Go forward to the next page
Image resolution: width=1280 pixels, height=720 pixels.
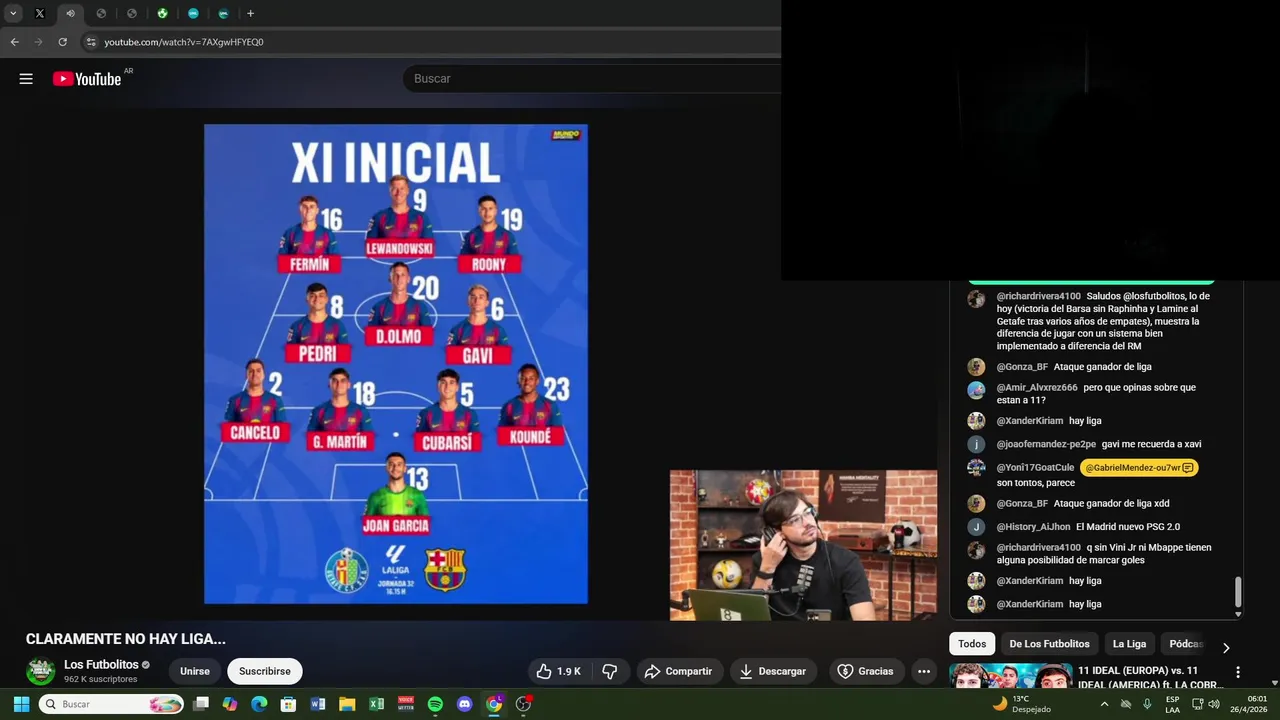[x=38, y=42]
